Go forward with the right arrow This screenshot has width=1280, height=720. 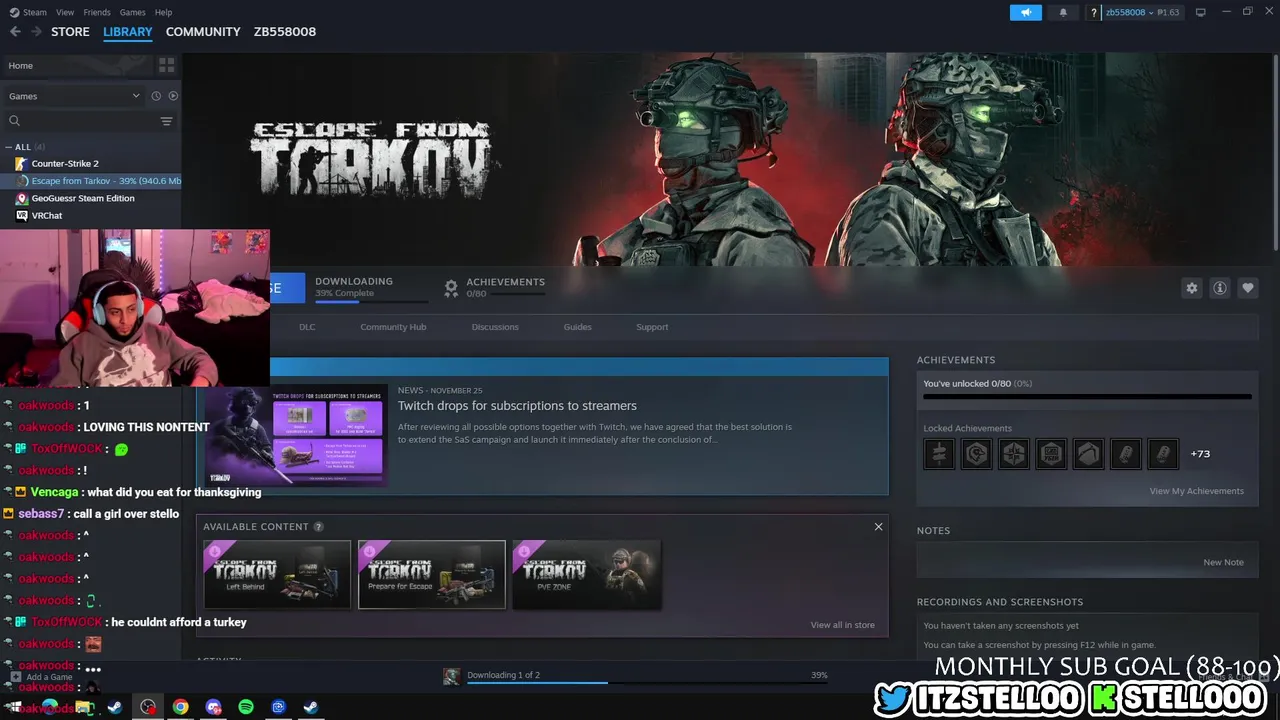(x=36, y=32)
